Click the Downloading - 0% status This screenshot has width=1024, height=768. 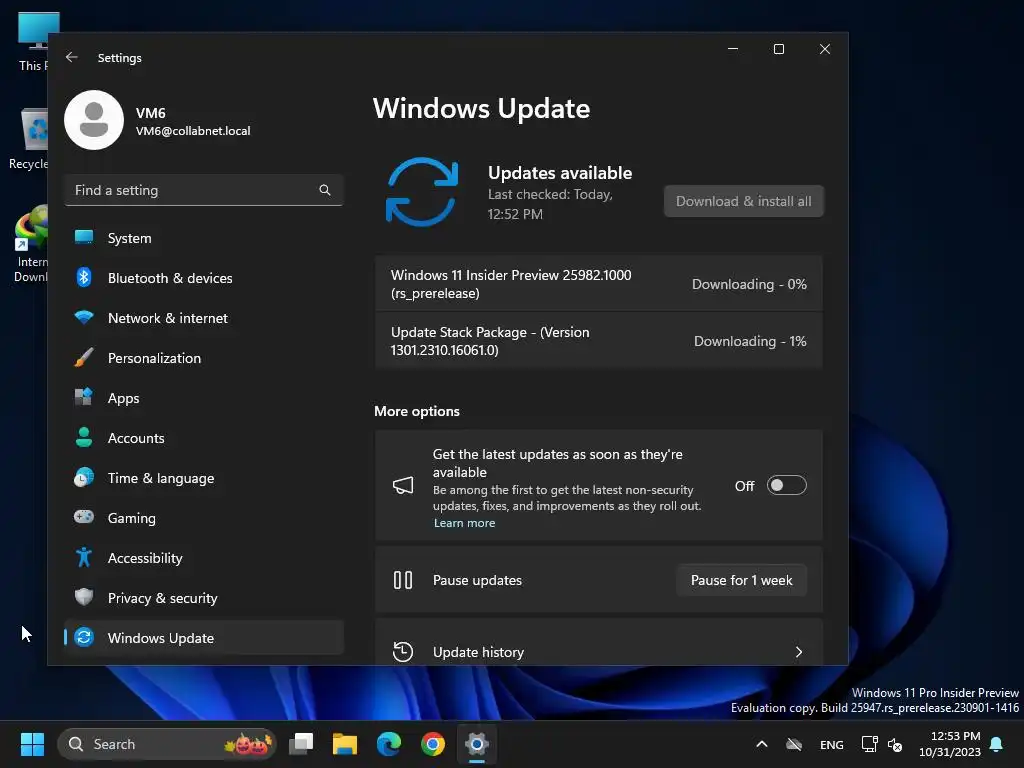pyautogui.click(x=749, y=284)
